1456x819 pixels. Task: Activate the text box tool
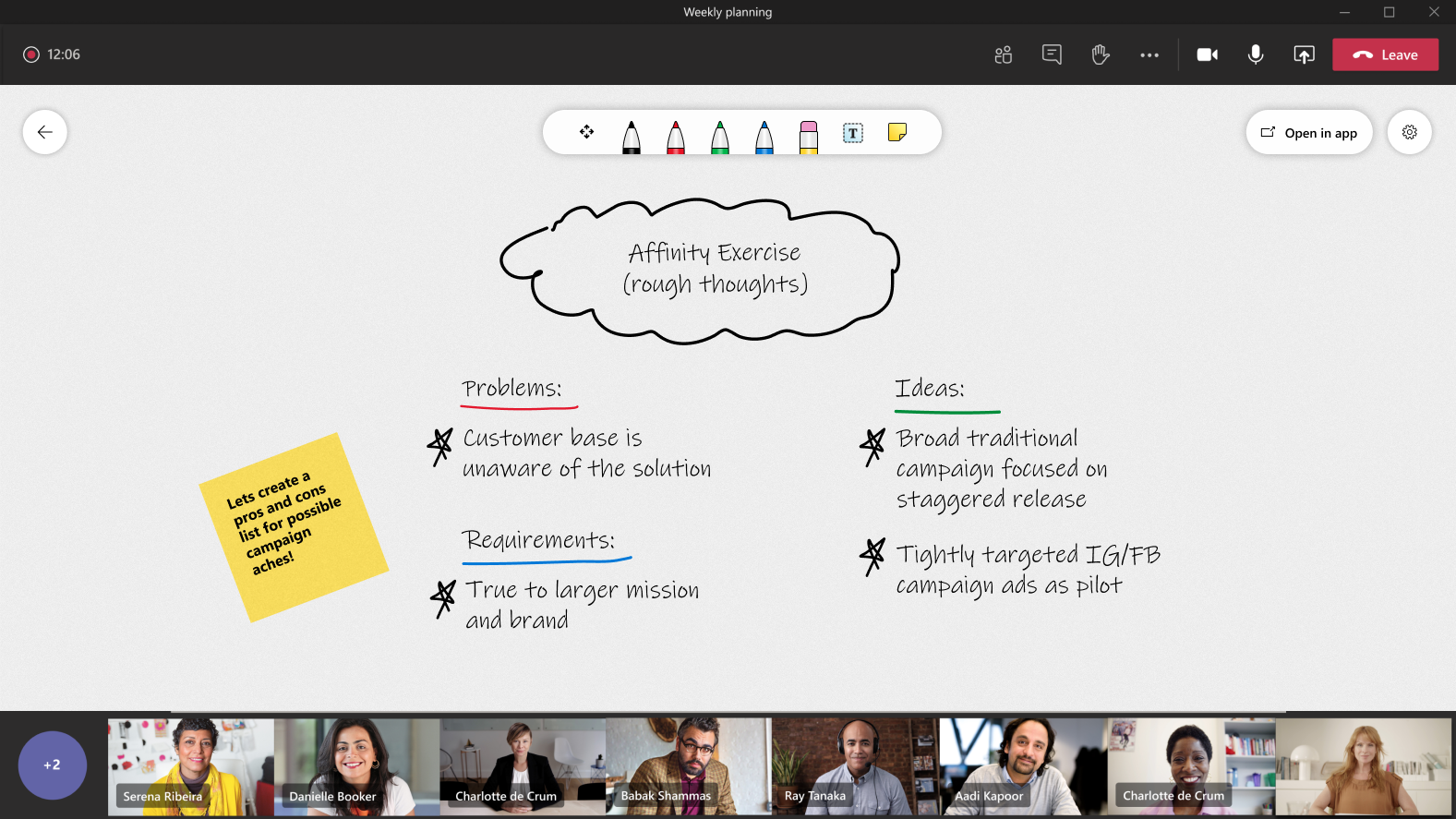coord(853,133)
